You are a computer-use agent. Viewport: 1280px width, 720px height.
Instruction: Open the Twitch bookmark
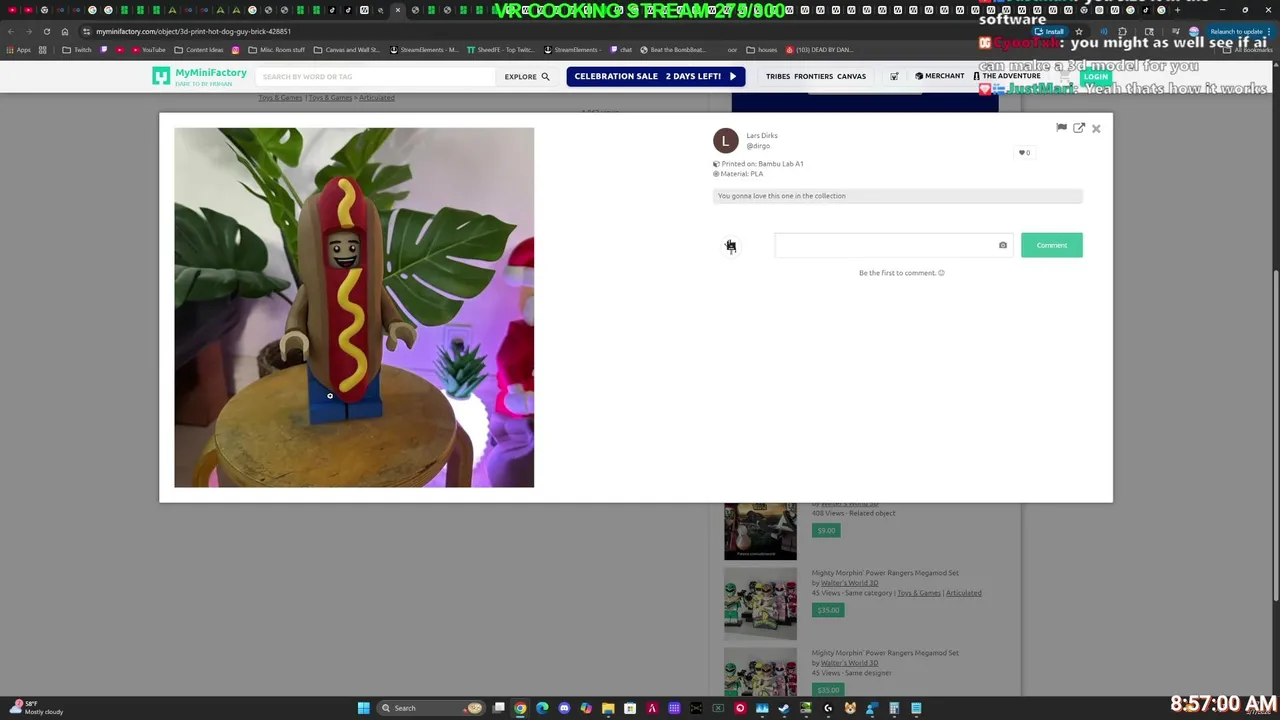pyautogui.click(x=76, y=50)
